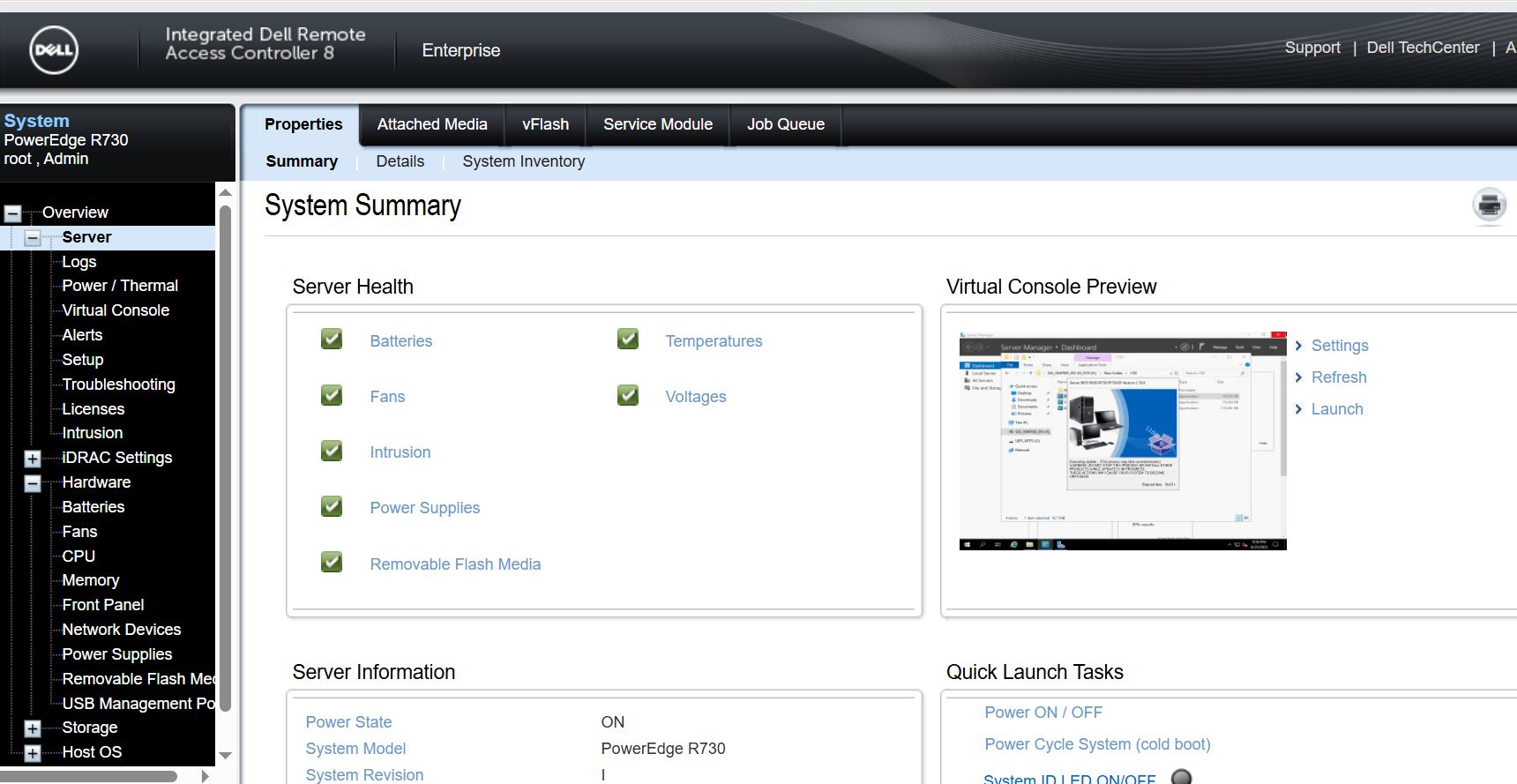
Task: Select the Details sub-tab
Action: pos(400,161)
